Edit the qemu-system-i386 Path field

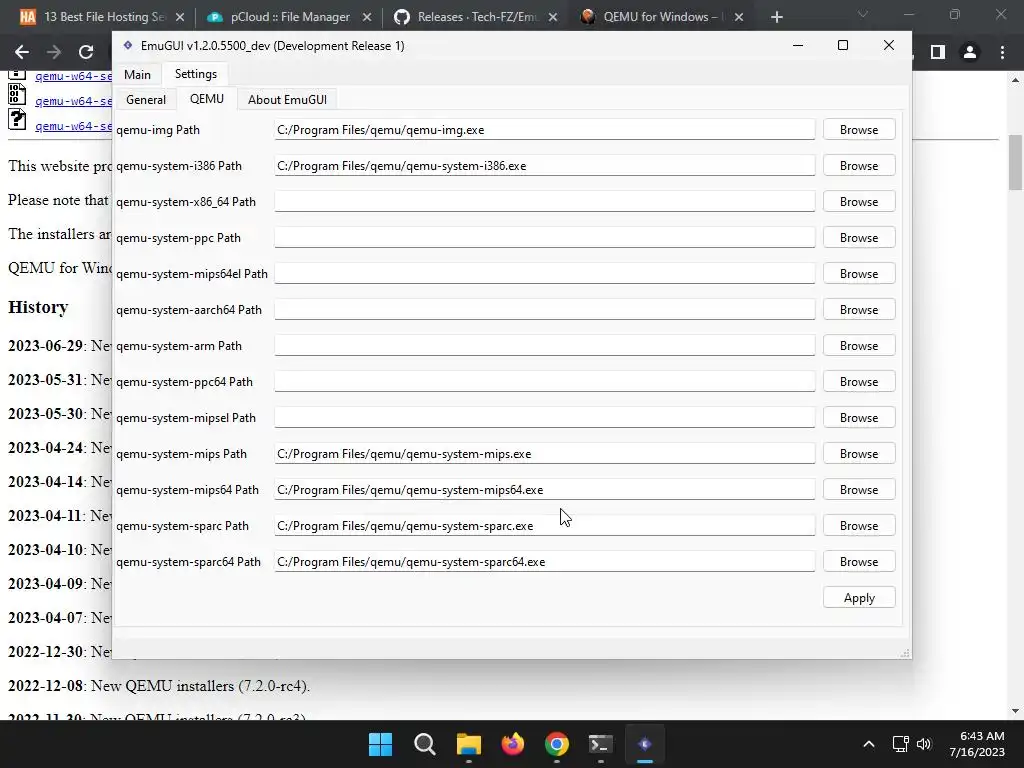click(x=545, y=165)
